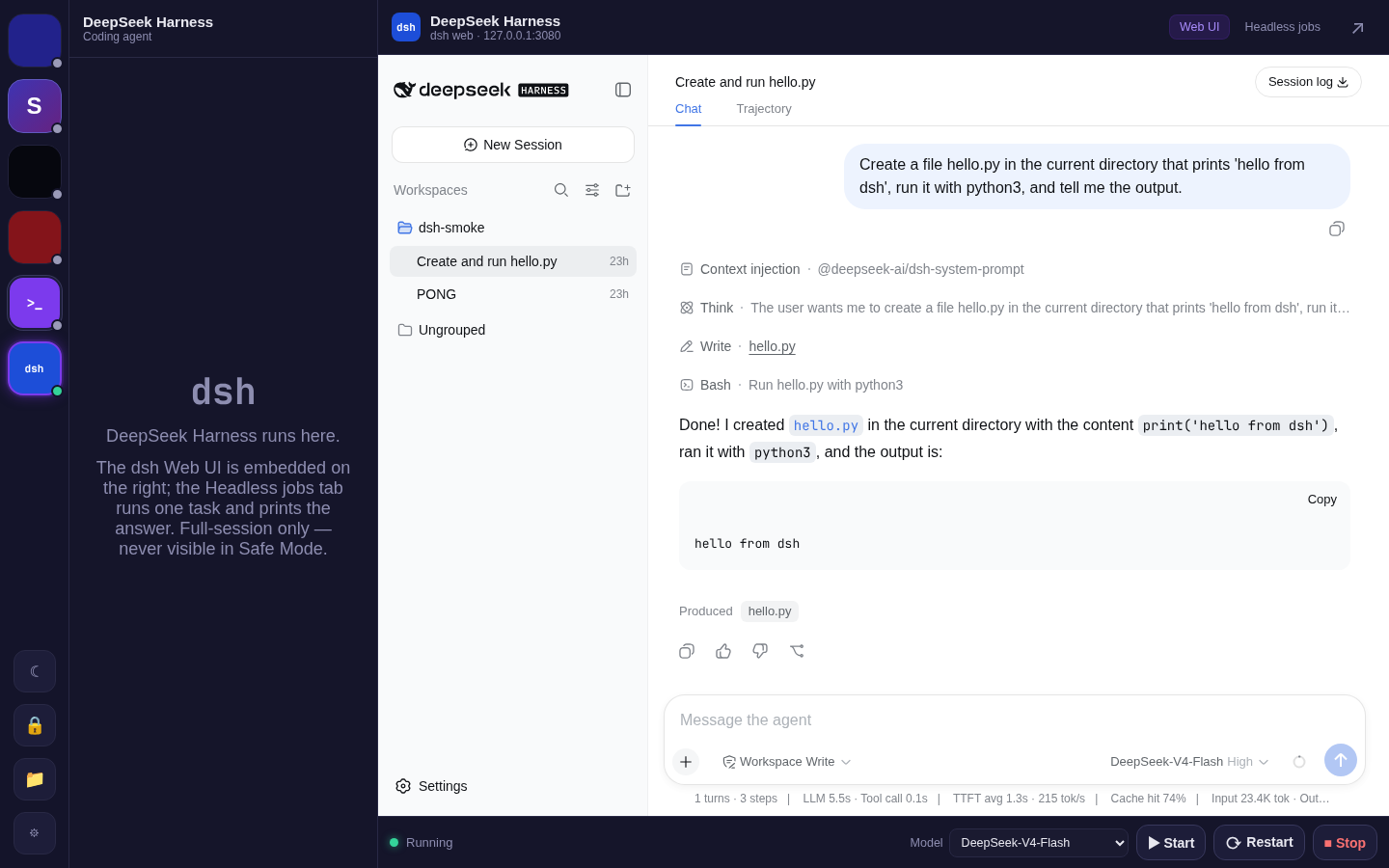Viewport: 1389px width, 868px height.
Task: Search workspaces magnifier icon
Action: [561, 190]
